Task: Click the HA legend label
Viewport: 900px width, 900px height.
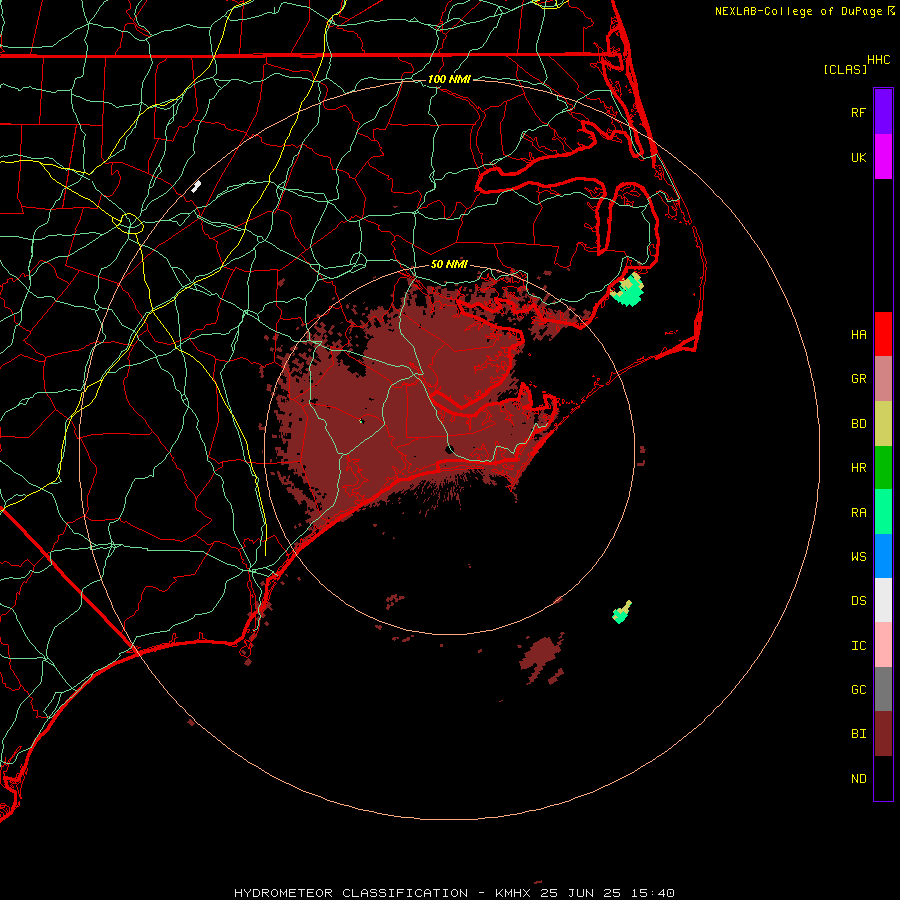Action: pos(858,334)
